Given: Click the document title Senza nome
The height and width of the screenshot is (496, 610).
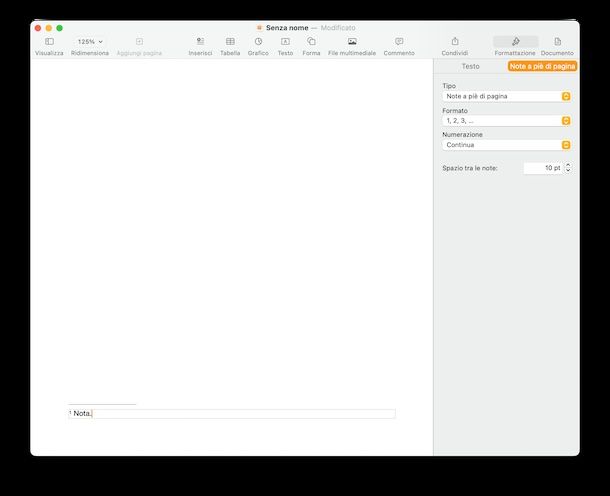Looking at the screenshot, I should tap(287, 28).
